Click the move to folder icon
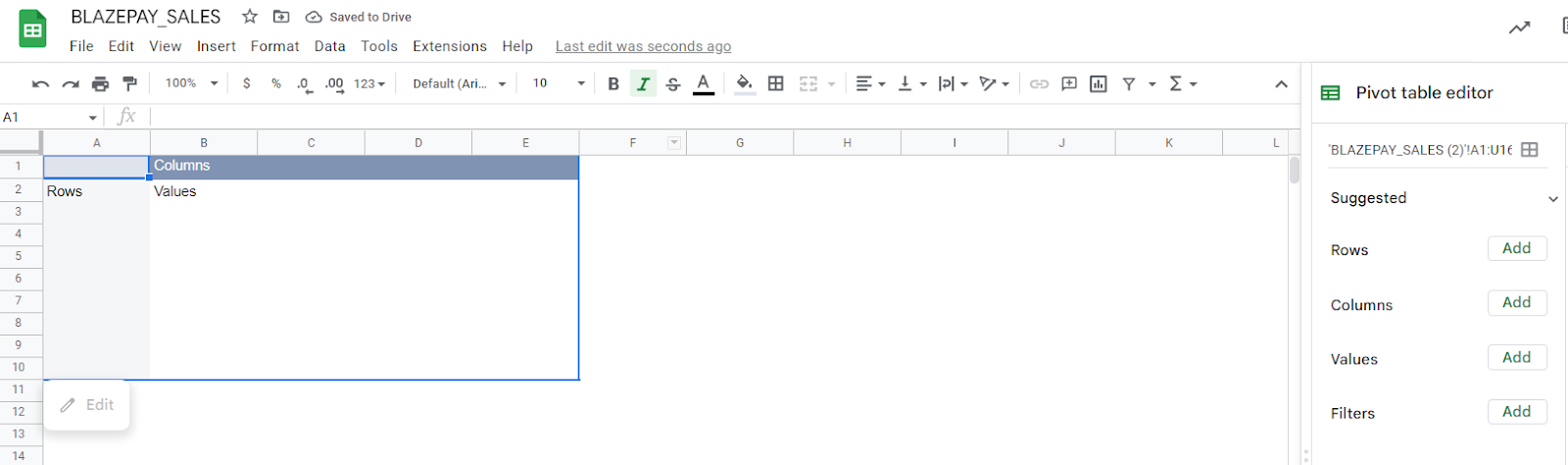 [281, 17]
